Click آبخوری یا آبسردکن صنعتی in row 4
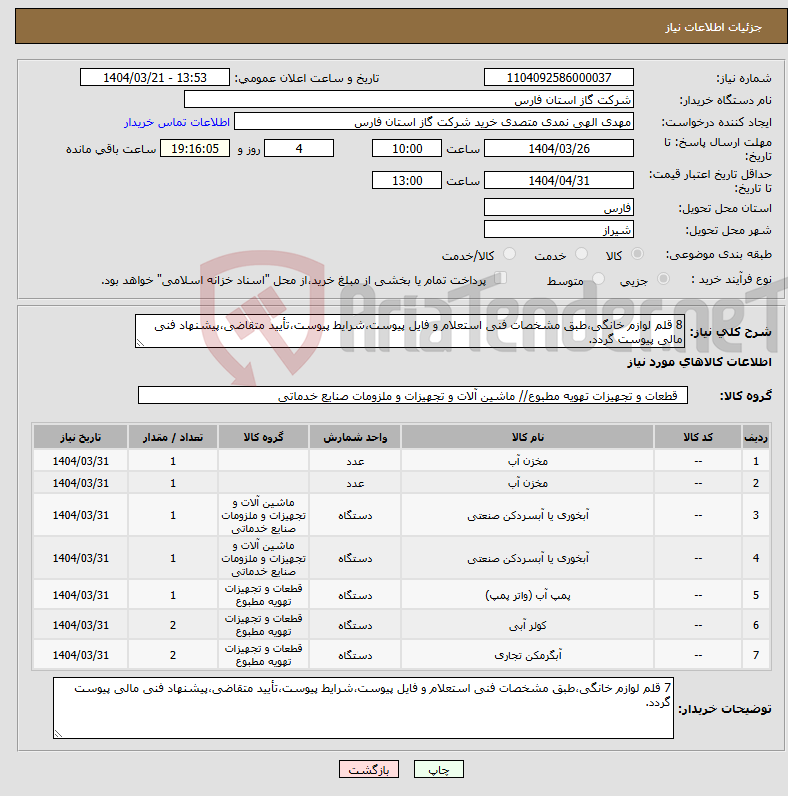Screen dimensions: 788x796 [528, 558]
